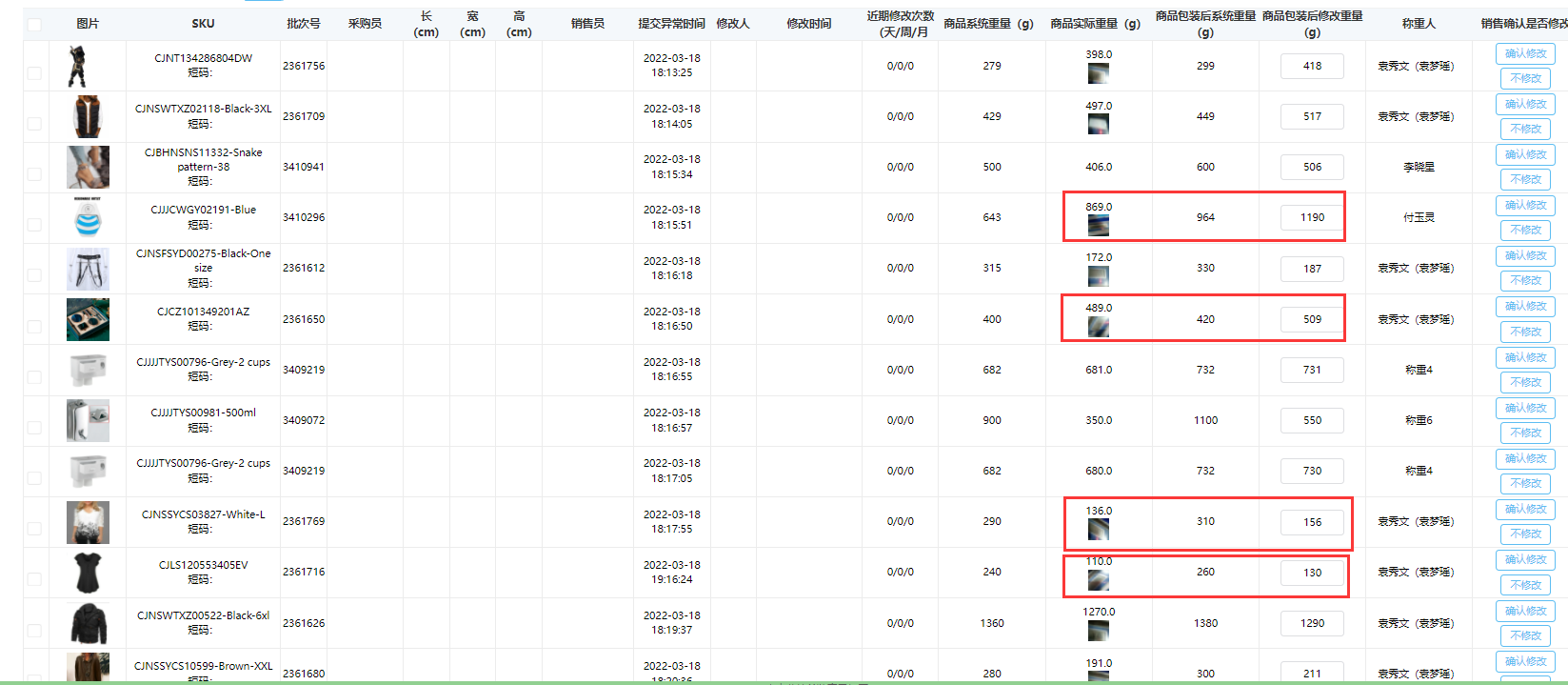Open weighing photo under 398.0
This screenshot has height=685, width=1568.
pyautogui.click(x=1099, y=73)
